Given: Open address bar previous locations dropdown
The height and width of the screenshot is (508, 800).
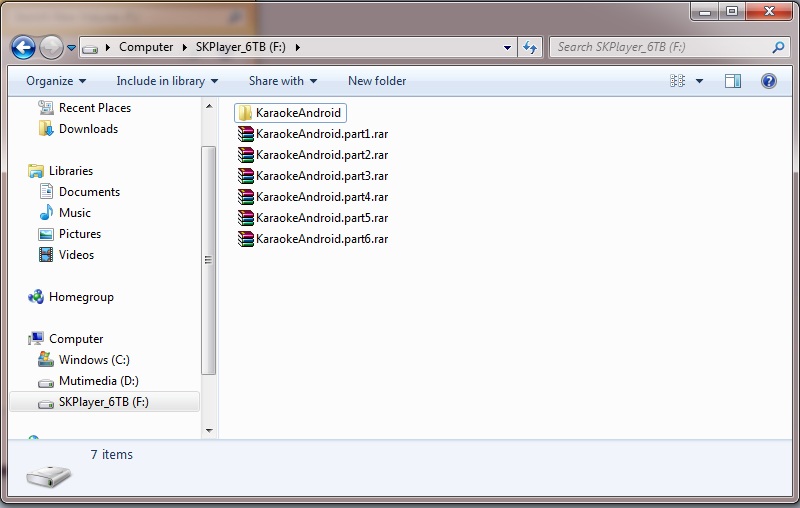Looking at the screenshot, I should click(x=507, y=47).
